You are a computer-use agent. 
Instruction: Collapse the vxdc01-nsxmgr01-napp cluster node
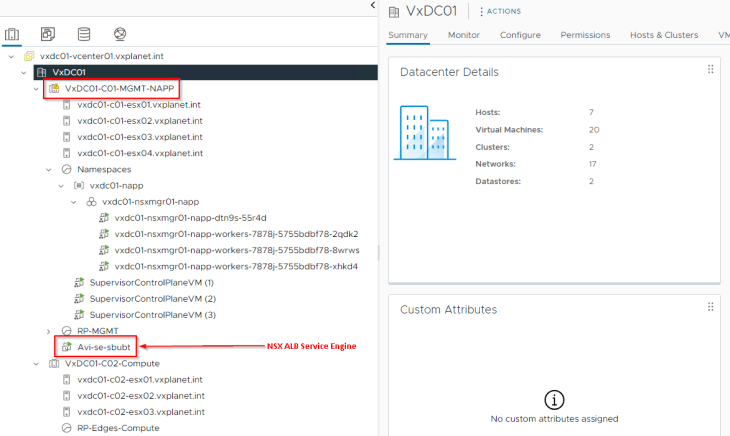pos(74,202)
